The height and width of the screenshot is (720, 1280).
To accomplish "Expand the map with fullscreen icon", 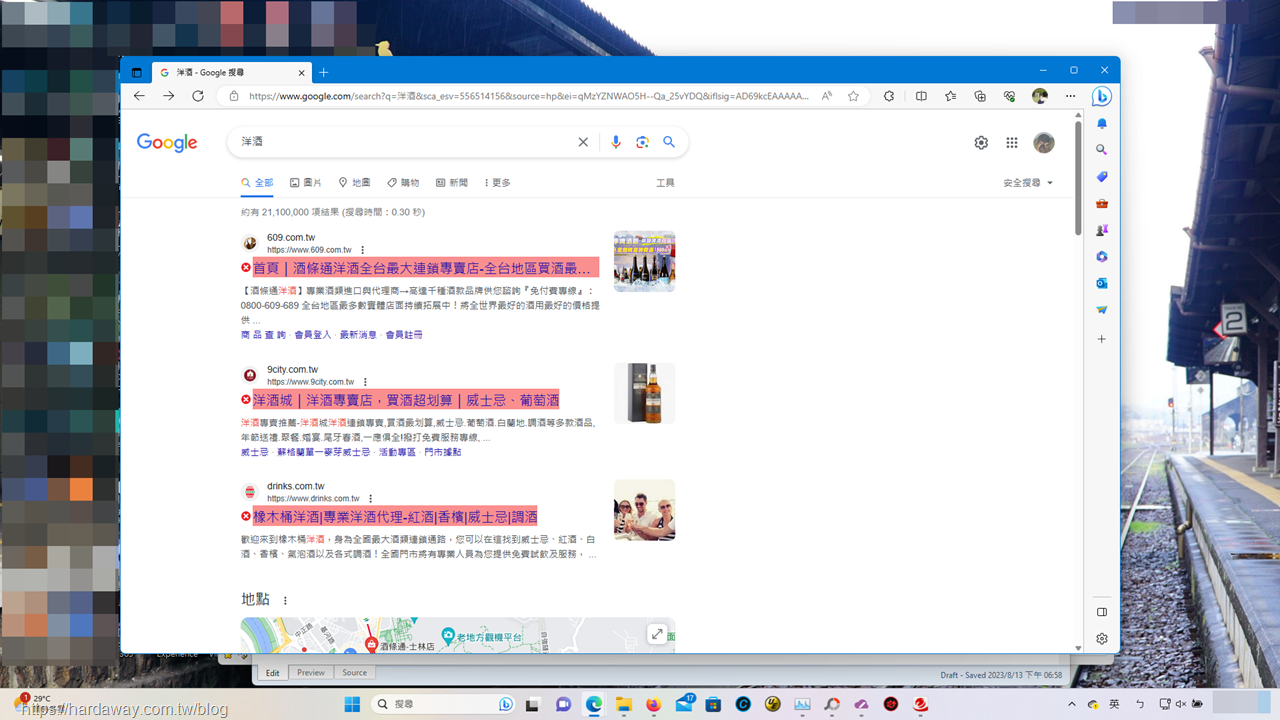I will [657, 634].
